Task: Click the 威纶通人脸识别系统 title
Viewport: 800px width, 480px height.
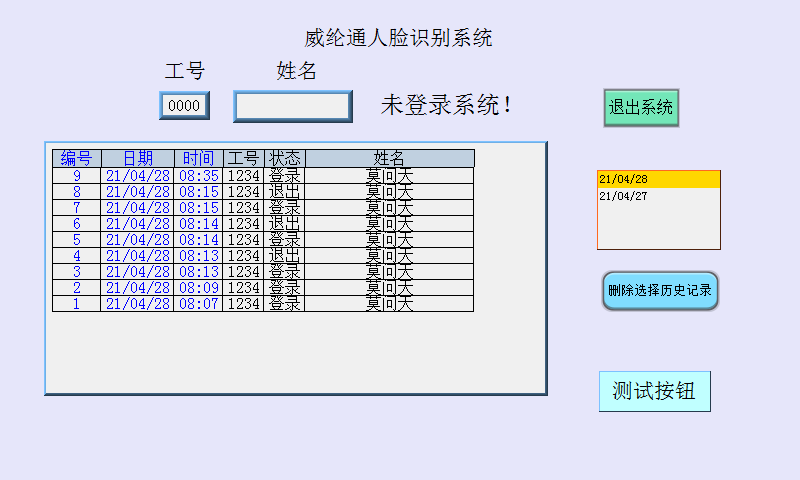Action: click(398, 39)
